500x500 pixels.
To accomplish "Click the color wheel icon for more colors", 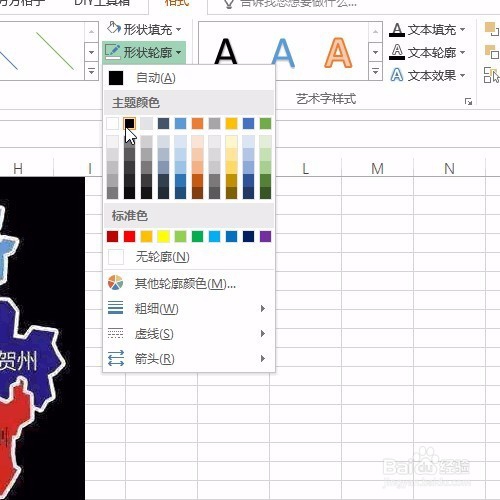I will (115, 283).
